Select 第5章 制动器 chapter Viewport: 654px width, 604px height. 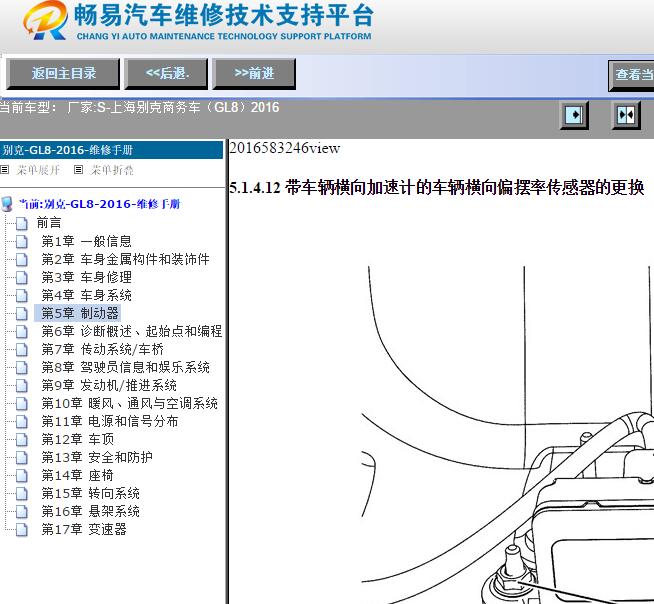tap(80, 313)
